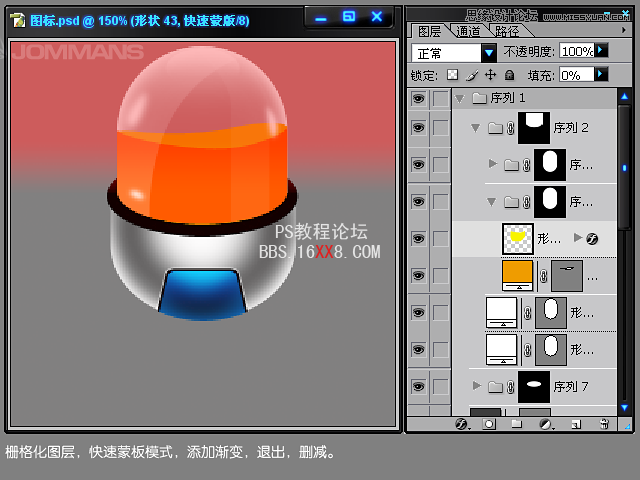Enable lock transparent pixels
Viewport: 640px width, 480px height.
tap(452, 75)
